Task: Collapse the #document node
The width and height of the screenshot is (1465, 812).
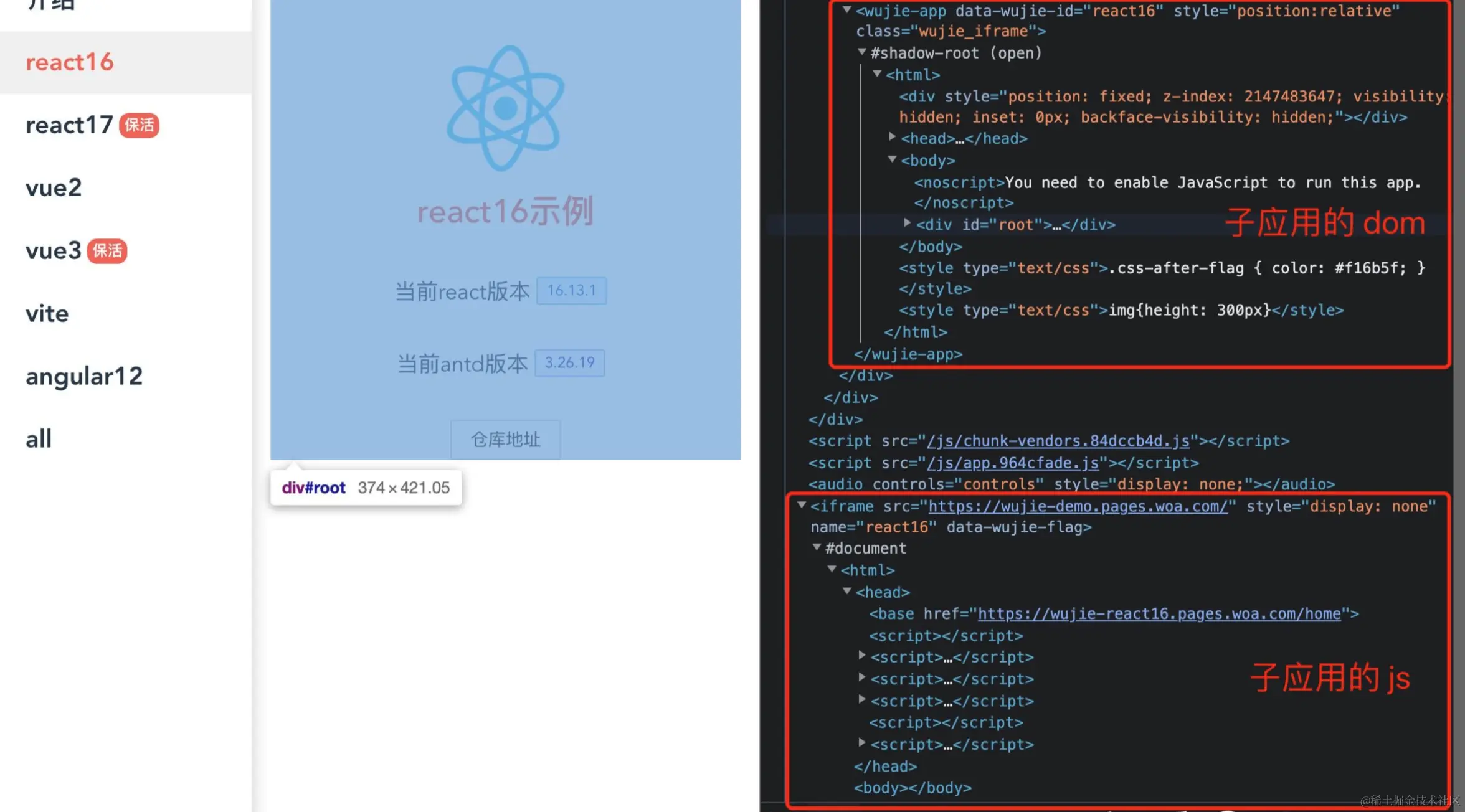Action: pos(817,547)
